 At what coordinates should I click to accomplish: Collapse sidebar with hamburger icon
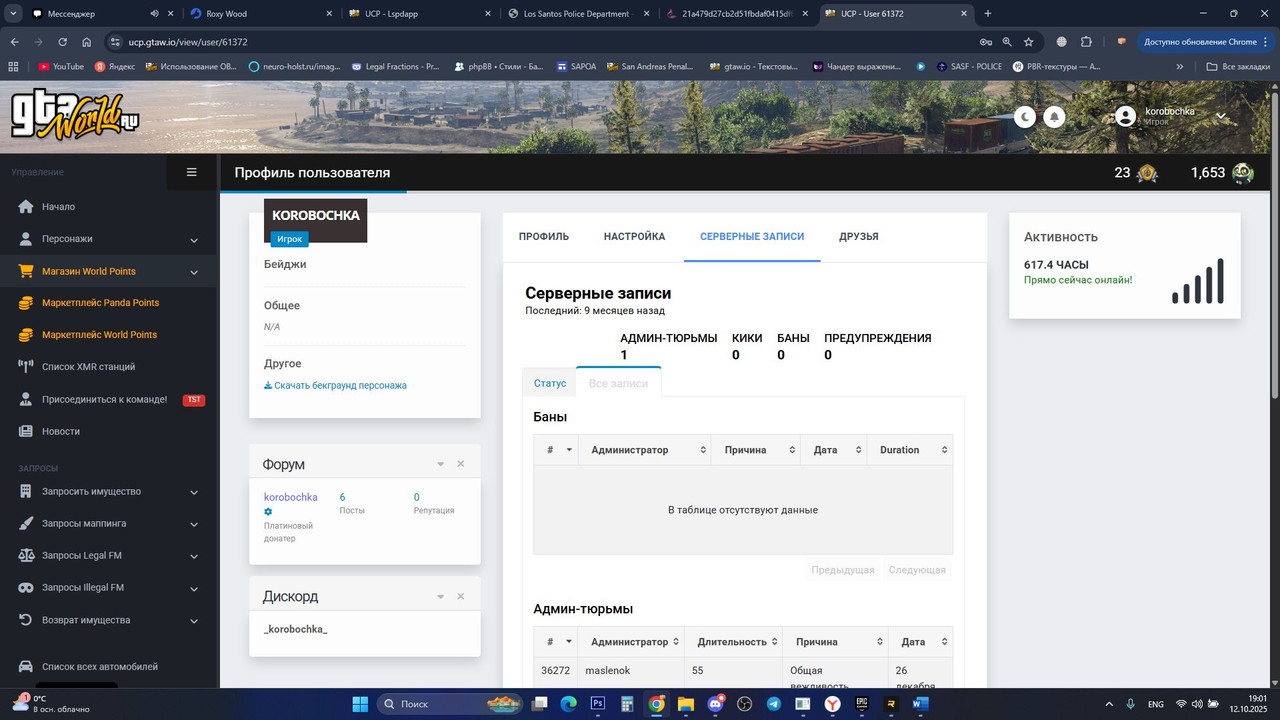(192, 172)
